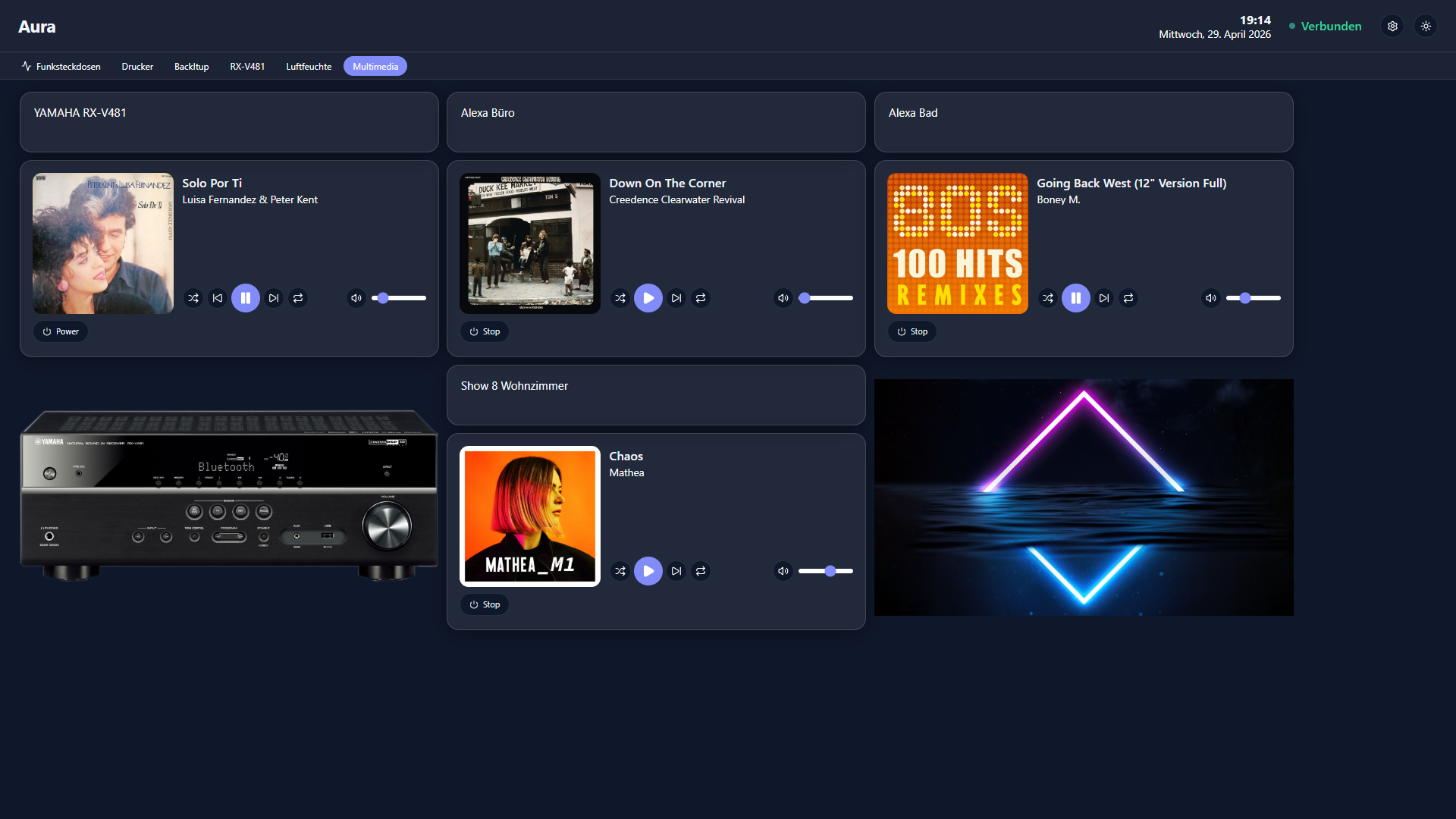Skip to next track after Chaos
The image size is (1456, 819).
(x=676, y=571)
